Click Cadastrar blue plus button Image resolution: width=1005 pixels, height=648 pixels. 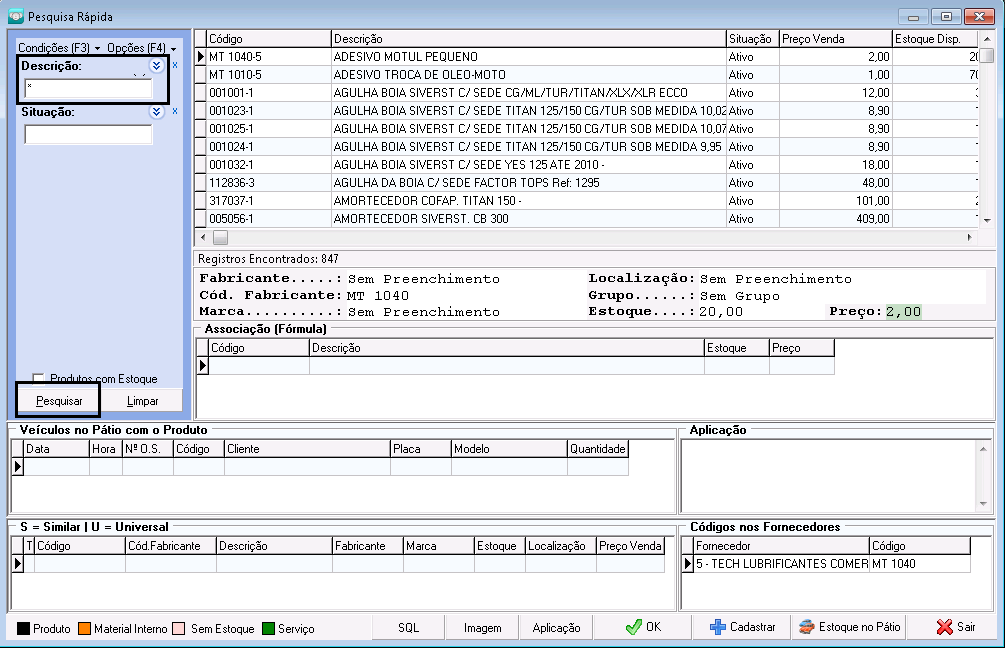tap(743, 627)
